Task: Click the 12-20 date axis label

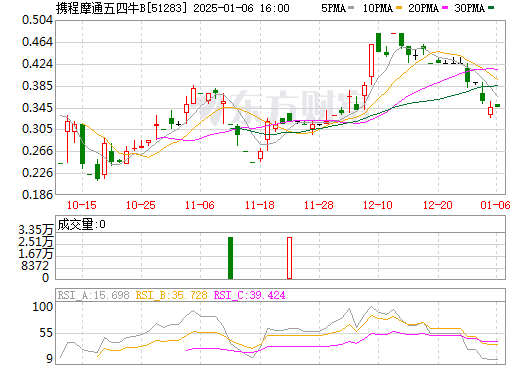Action: (438, 205)
